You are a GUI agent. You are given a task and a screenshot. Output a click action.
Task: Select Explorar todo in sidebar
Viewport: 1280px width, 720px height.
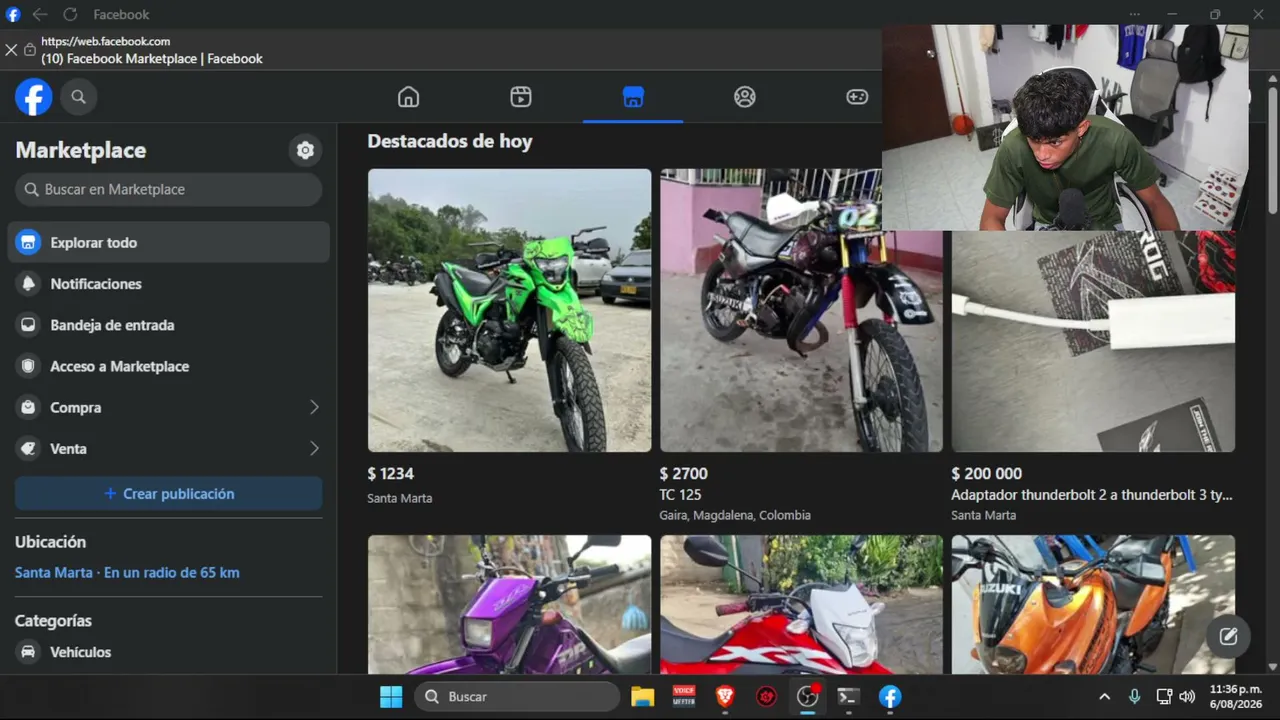pos(168,242)
